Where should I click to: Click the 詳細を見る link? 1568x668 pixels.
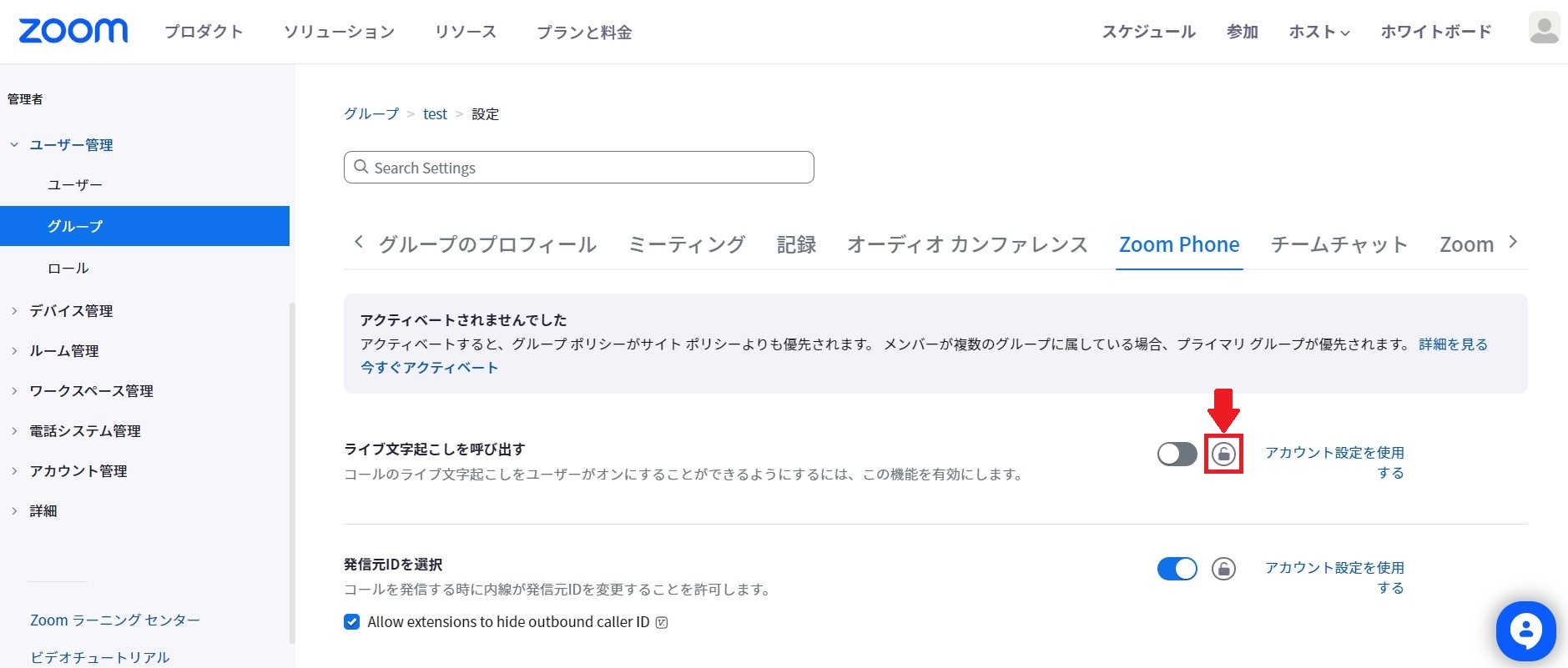1453,344
